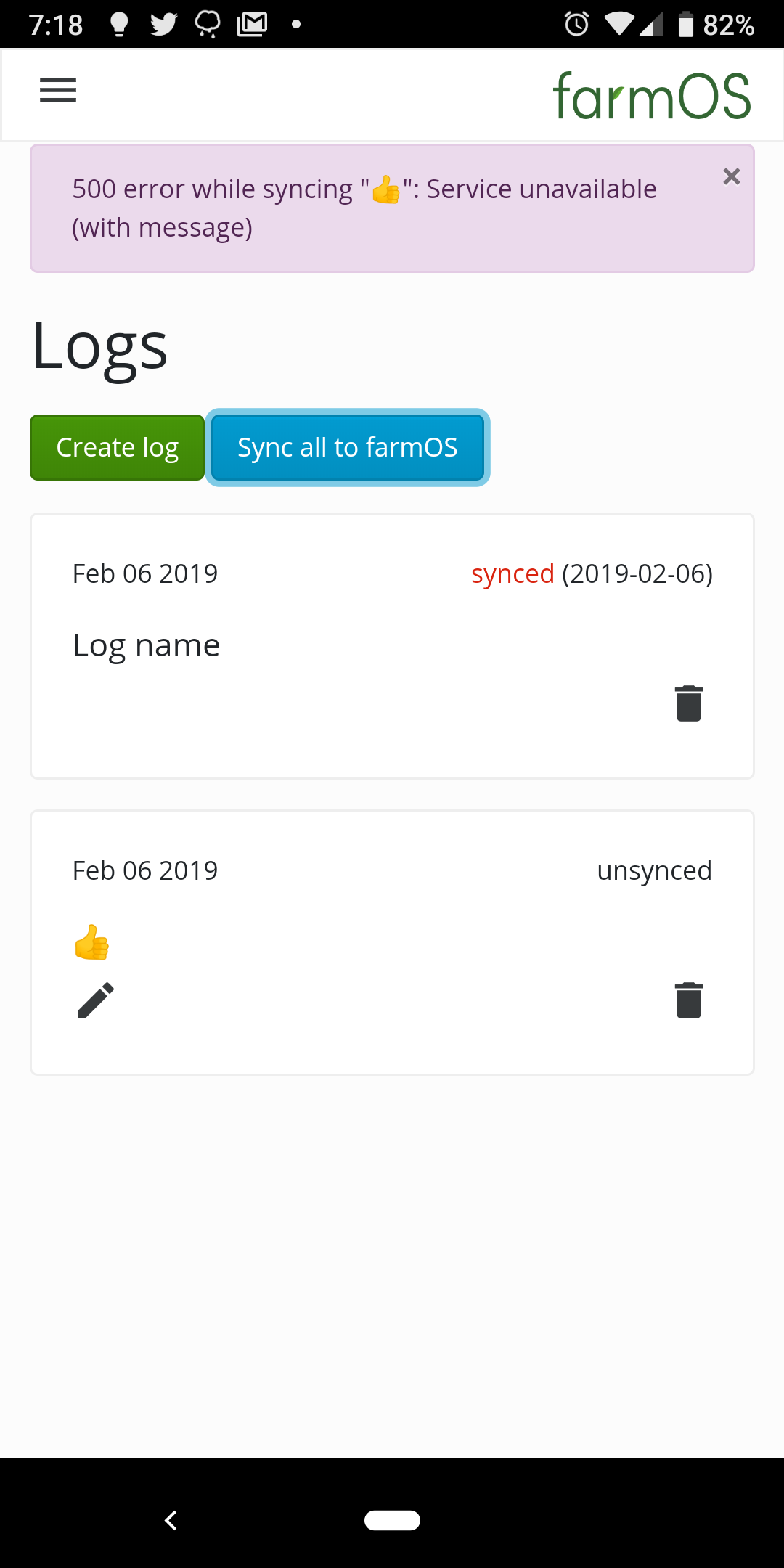Image resolution: width=784 pixels, height=1568 pixels.
Task: Dismiss the 500 error alert
Action: tap(731, 176)
